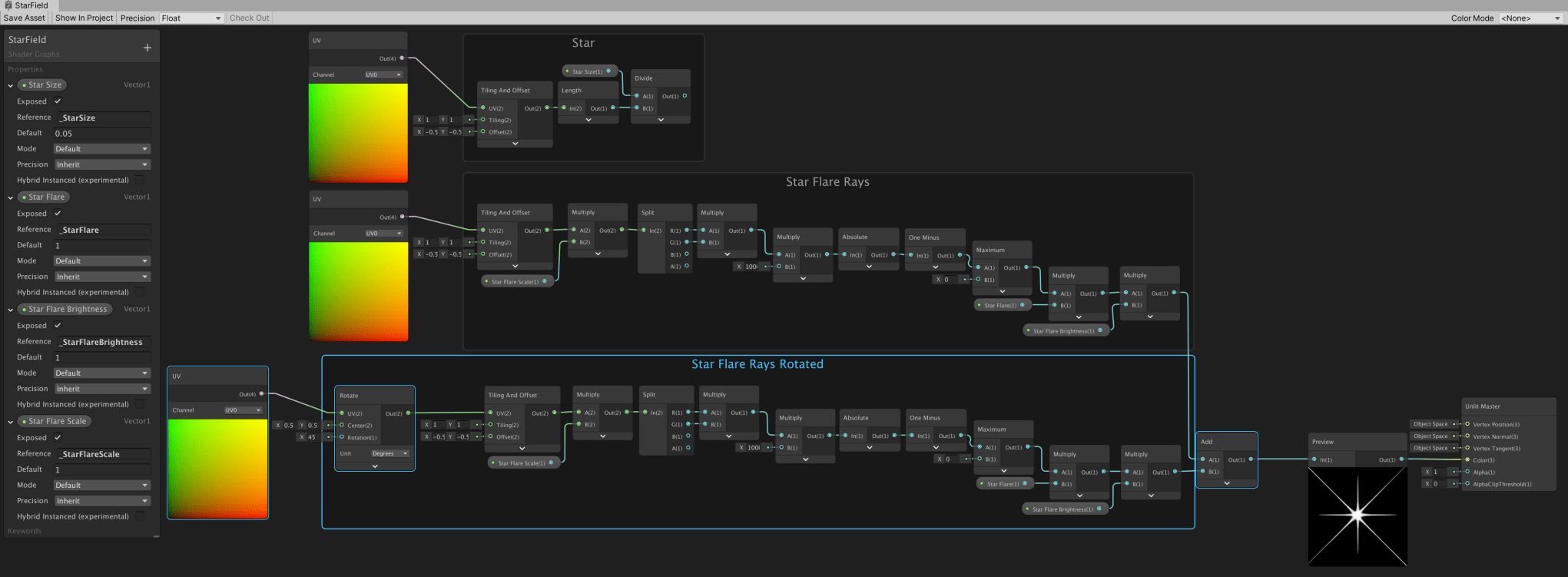This screenshot has height=577, width=1568.
Task: Collapse the Star Flare Brightness property section
Action: click(11, 310)
